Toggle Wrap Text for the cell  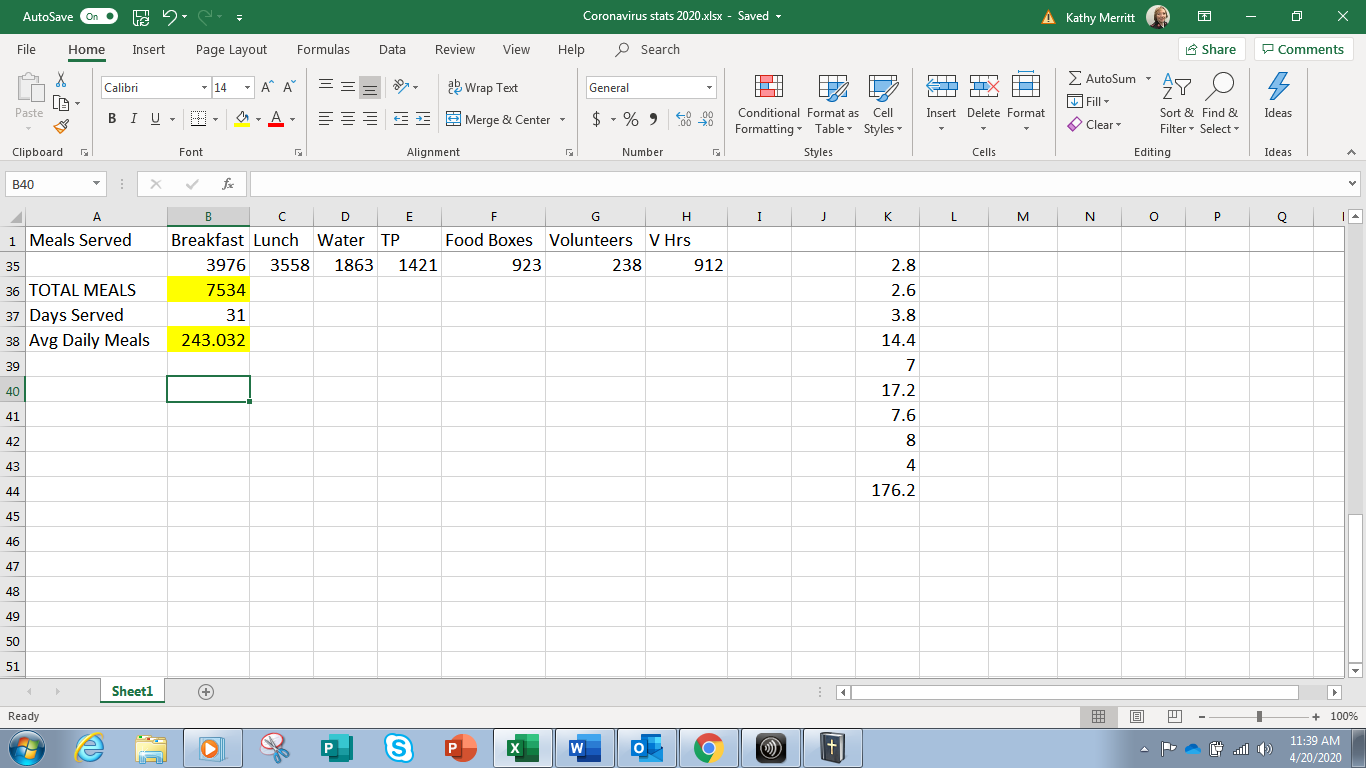(483, 88)
